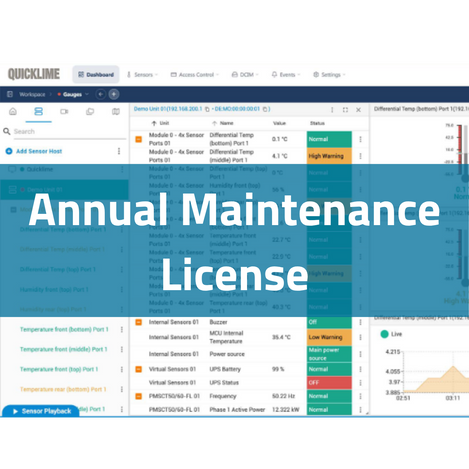Click the QUICKLIME logo
Screen dimensions: 469x469
coord(34,74)
